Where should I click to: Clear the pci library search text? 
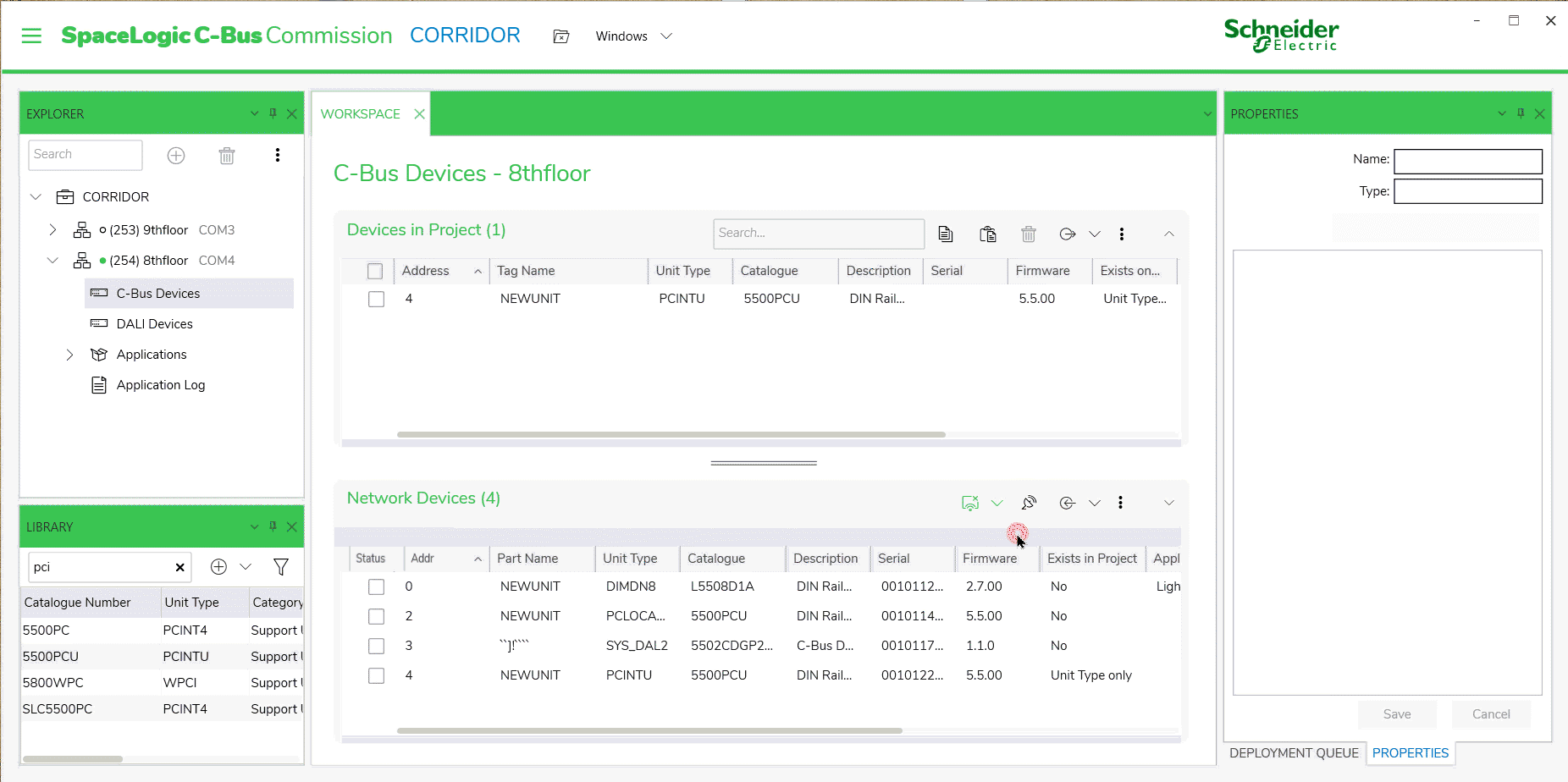click(179, 567)
